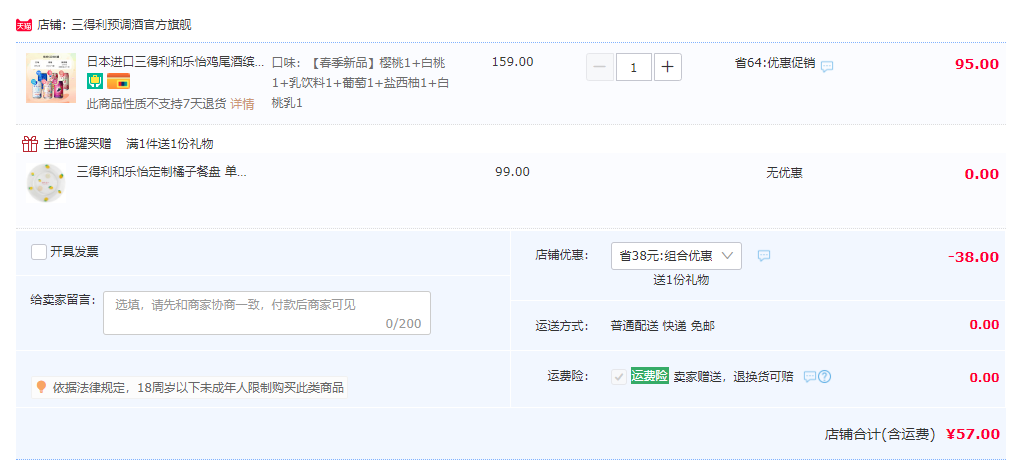Viewport: 1022px width, 467px height.
Task: Open 三得利和乐怡定制橘子餐盘 gift item title
Action: pyautogui.click(x=162, y=172)
